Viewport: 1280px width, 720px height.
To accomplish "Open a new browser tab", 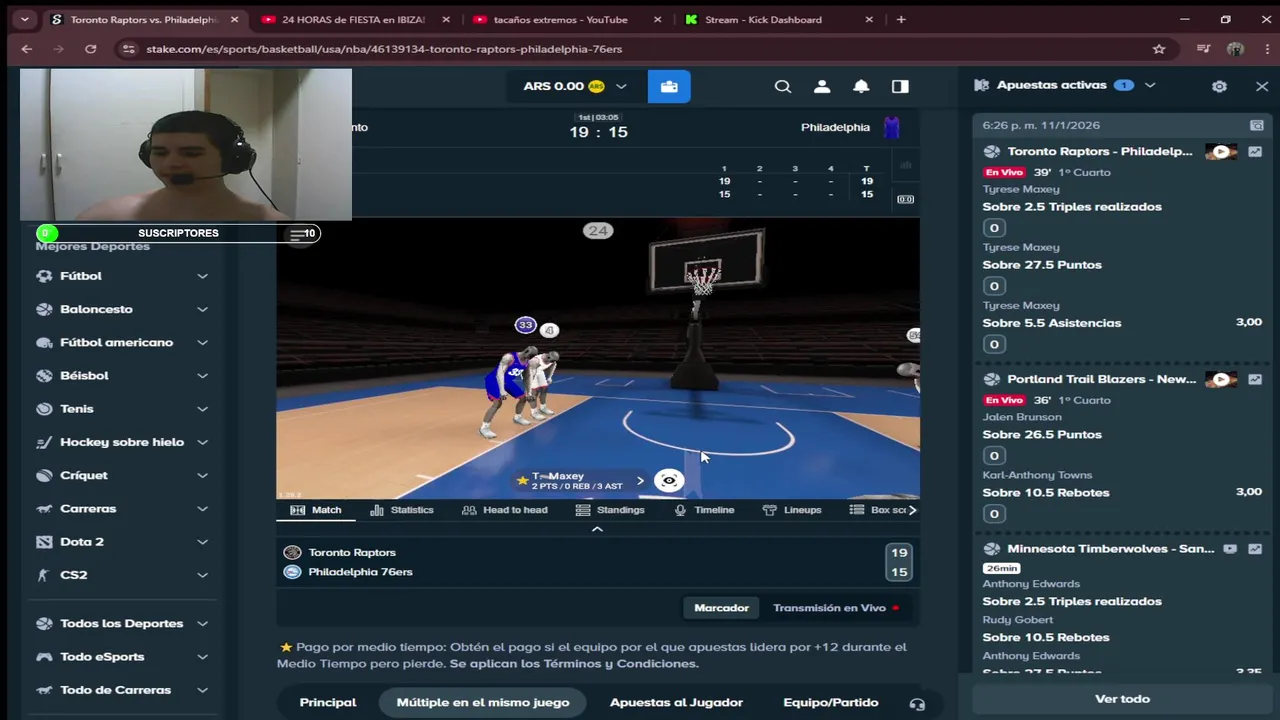I will tap(901, 19).
